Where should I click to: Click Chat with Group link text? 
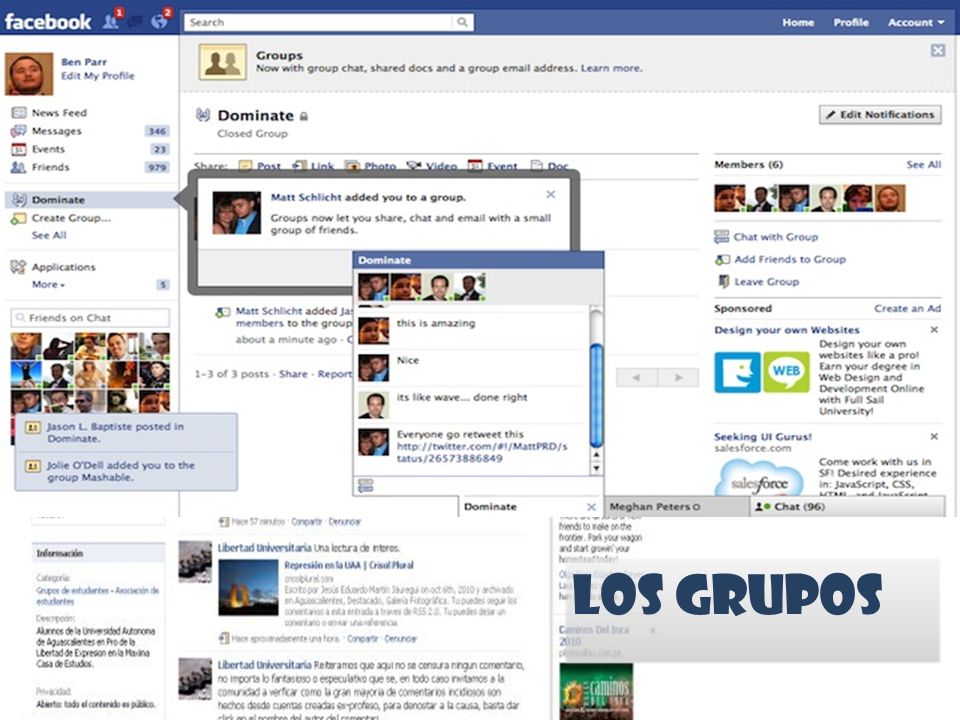[x=776, y=237]
